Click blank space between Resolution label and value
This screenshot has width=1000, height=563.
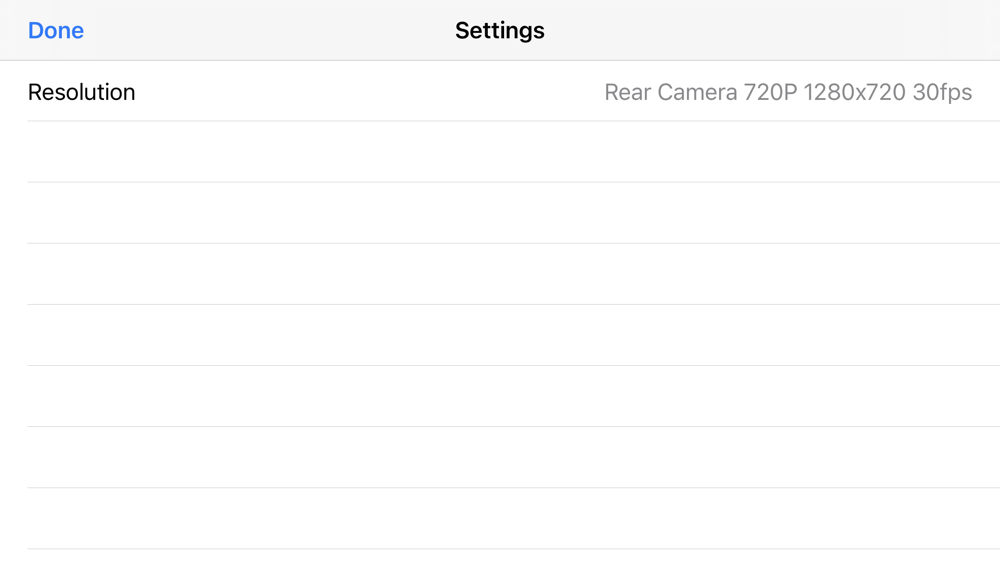[x=370, y=92]
